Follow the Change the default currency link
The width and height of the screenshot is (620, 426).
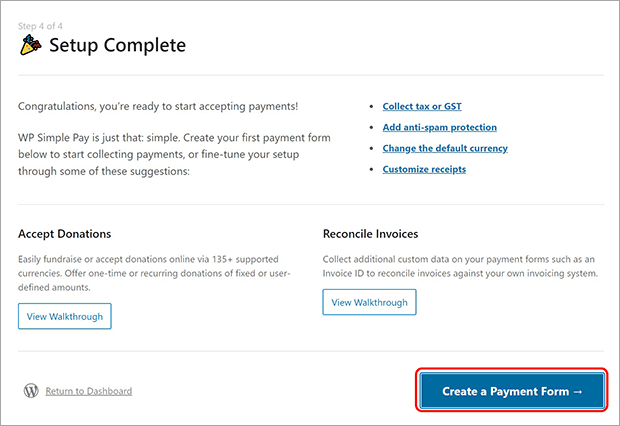(445, 148)
